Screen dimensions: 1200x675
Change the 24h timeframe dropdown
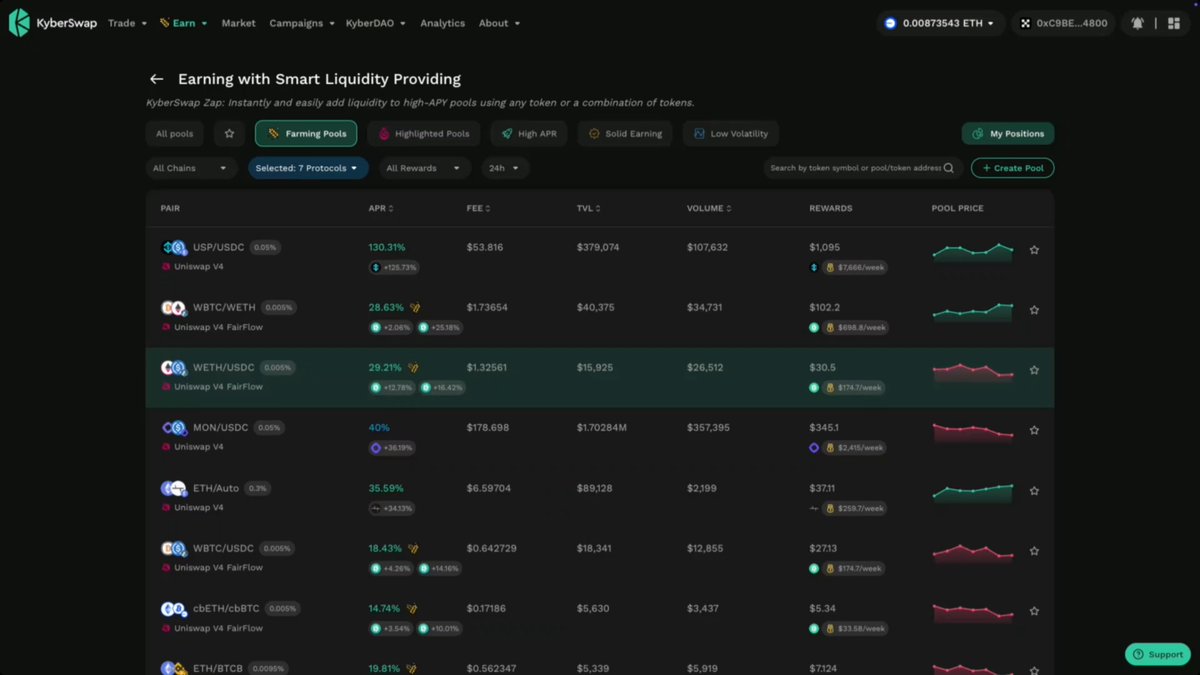coord(505,168)
